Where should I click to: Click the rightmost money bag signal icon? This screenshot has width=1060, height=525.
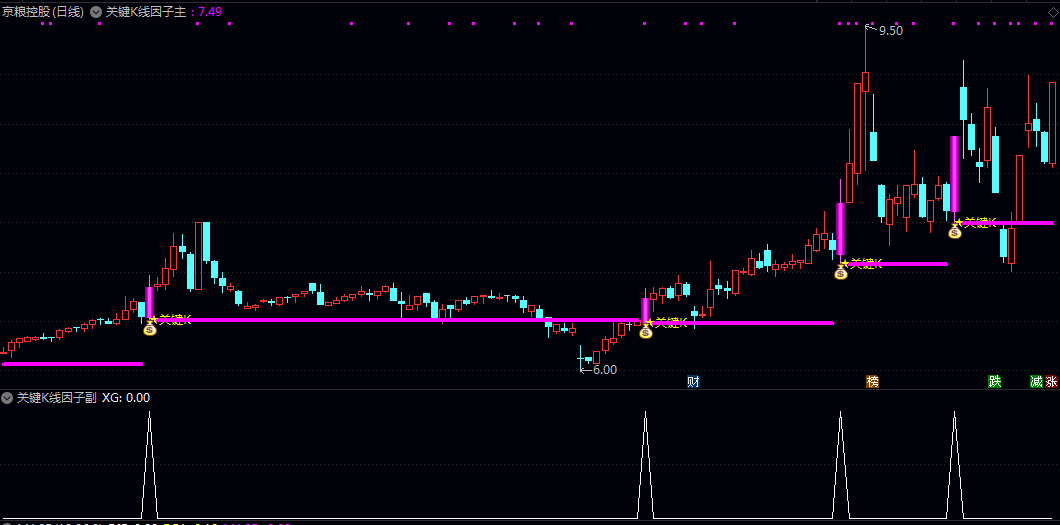point(955,232)
